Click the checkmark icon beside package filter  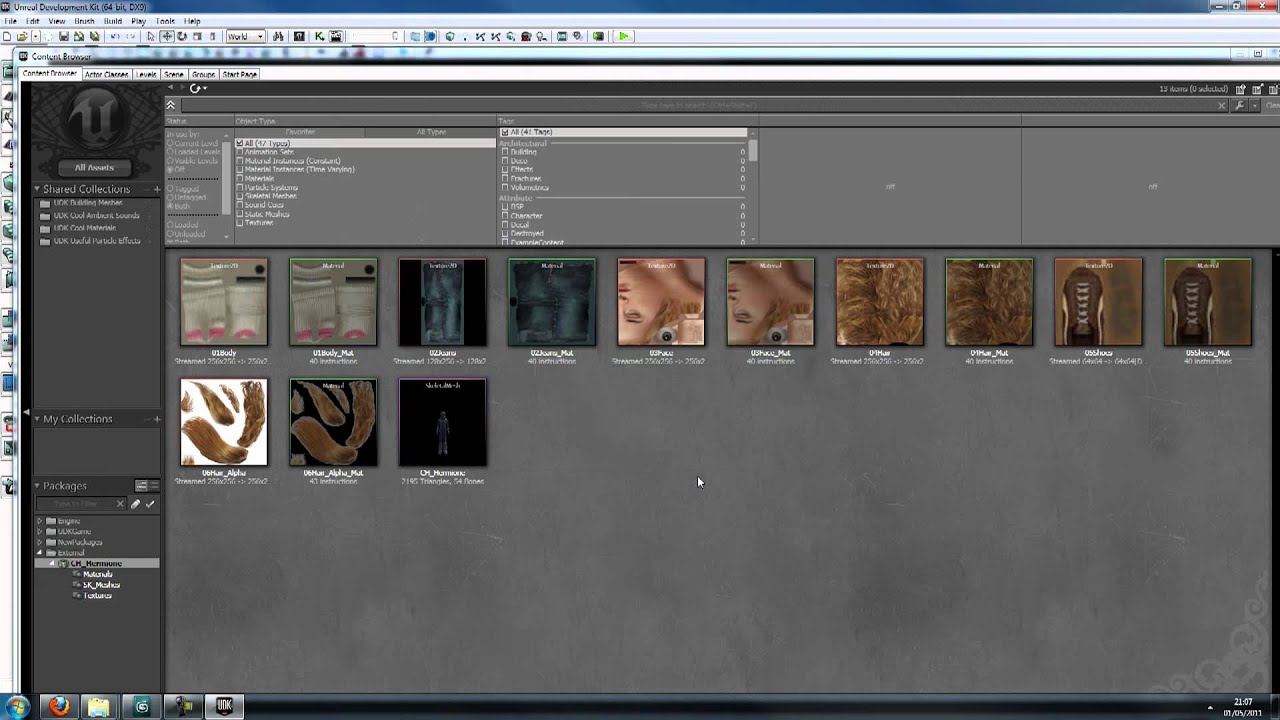tap(150, 504)
